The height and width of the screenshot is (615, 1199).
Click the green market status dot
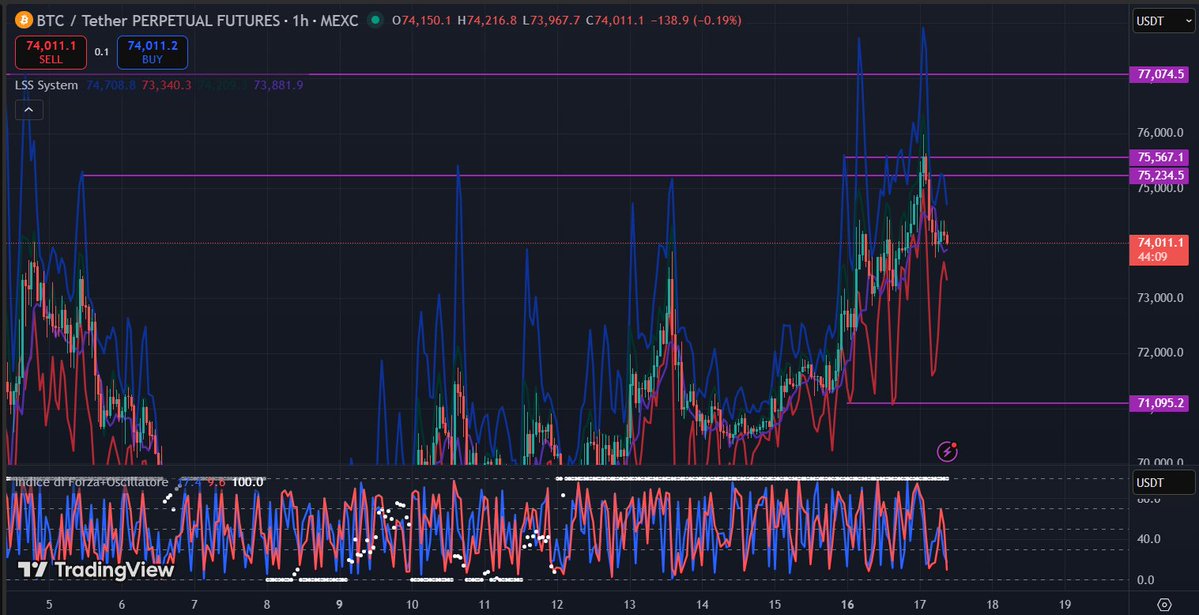coord(374,21)
